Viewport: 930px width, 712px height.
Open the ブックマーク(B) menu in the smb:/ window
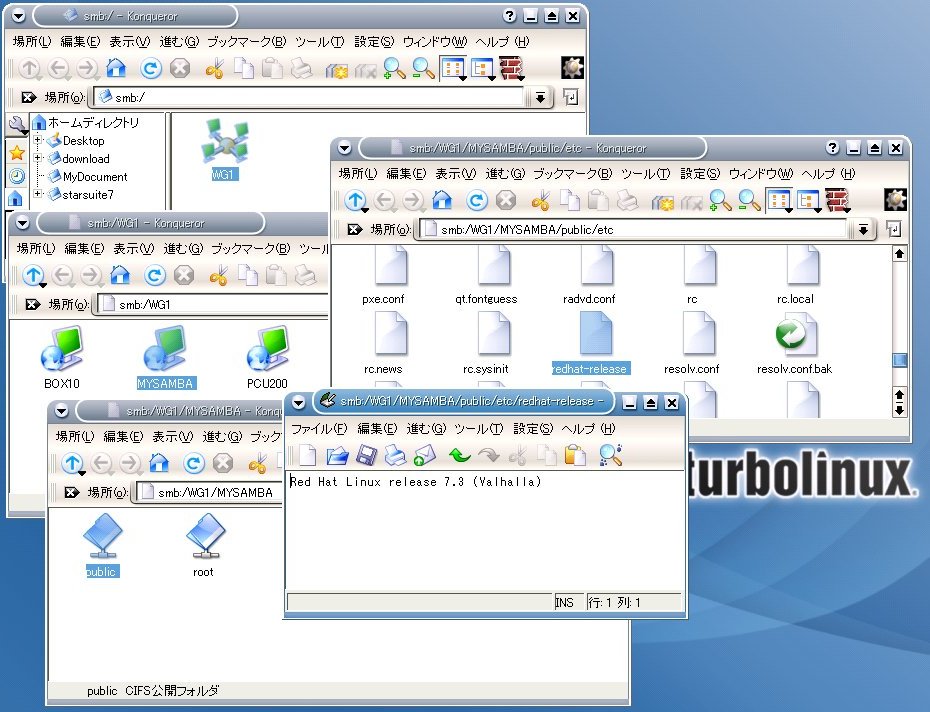[246, 42]
